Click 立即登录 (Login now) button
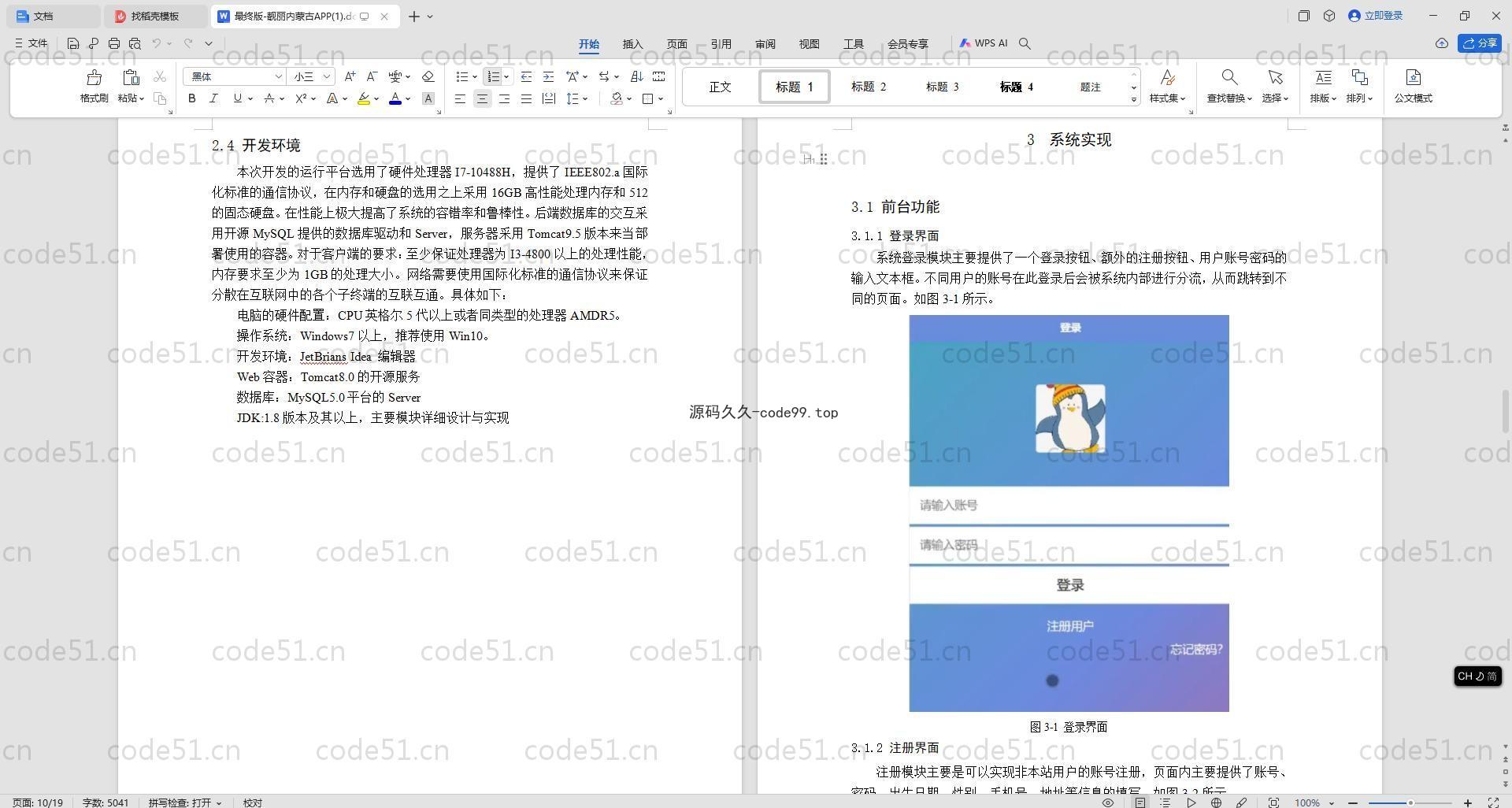 [x=1376, y=16]
